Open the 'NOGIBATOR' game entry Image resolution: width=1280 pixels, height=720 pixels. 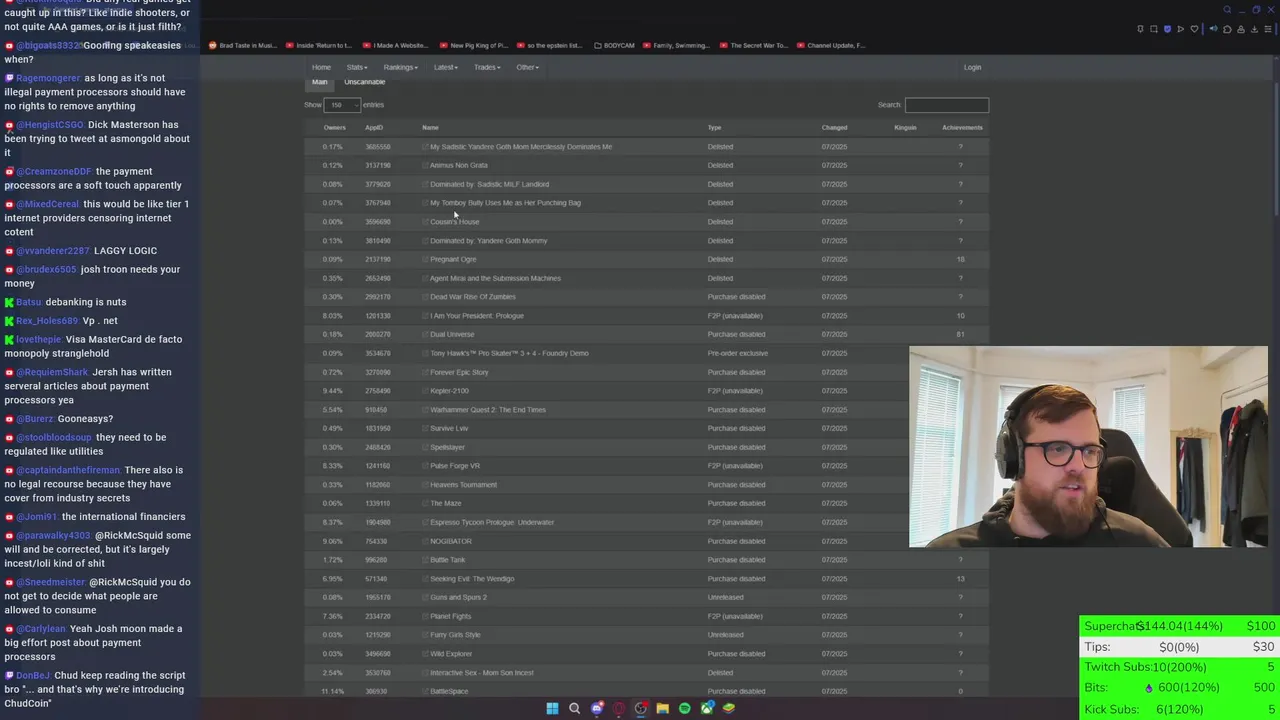point(451,541)
